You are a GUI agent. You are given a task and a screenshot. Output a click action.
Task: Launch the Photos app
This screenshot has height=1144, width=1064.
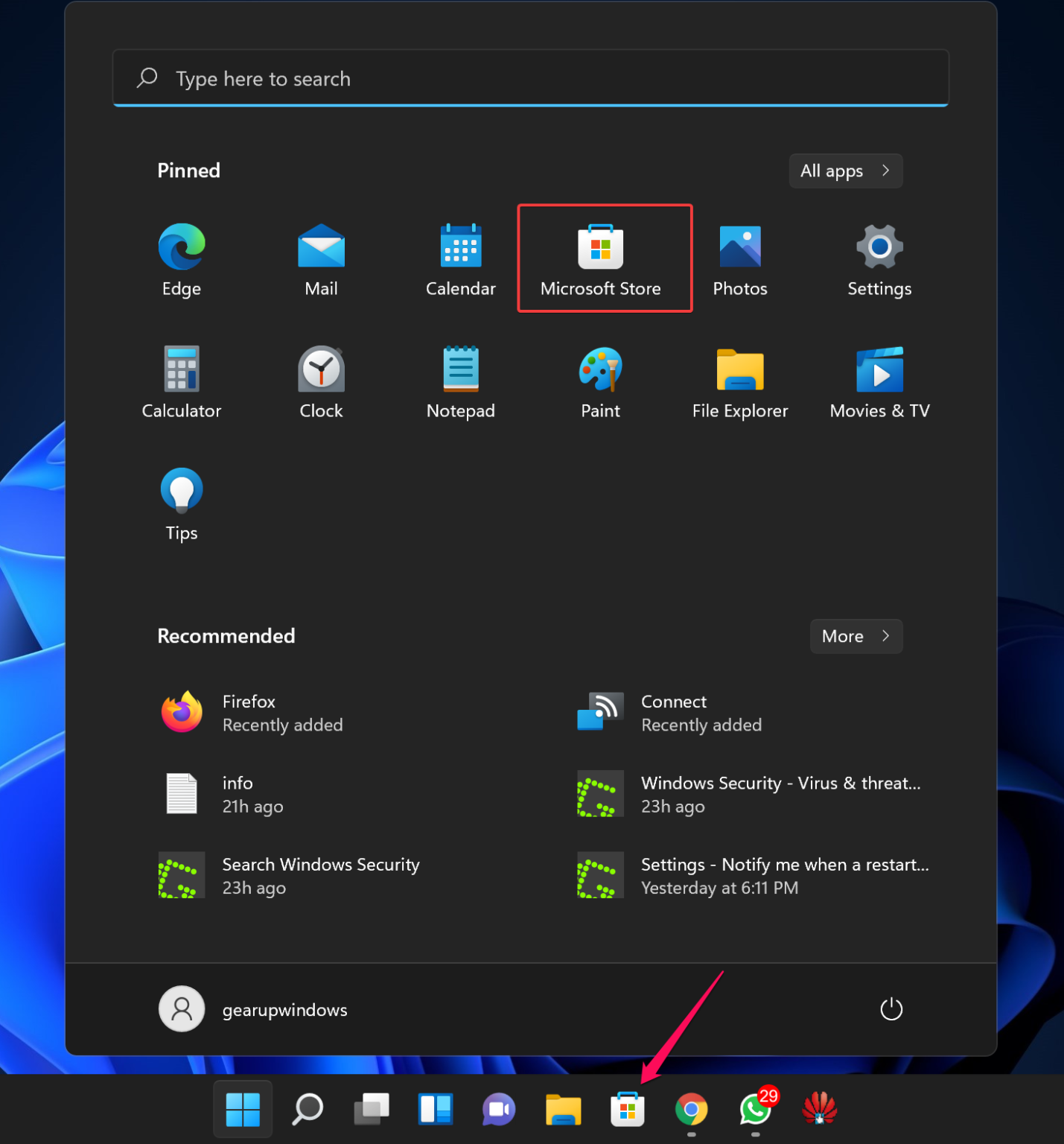(x=740, y=258)
